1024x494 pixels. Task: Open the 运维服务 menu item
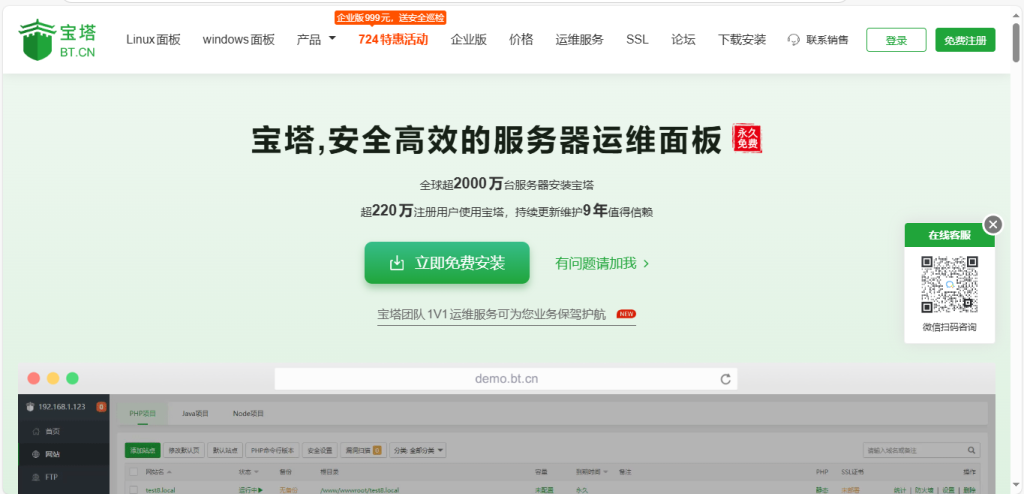tap(580, 40)
